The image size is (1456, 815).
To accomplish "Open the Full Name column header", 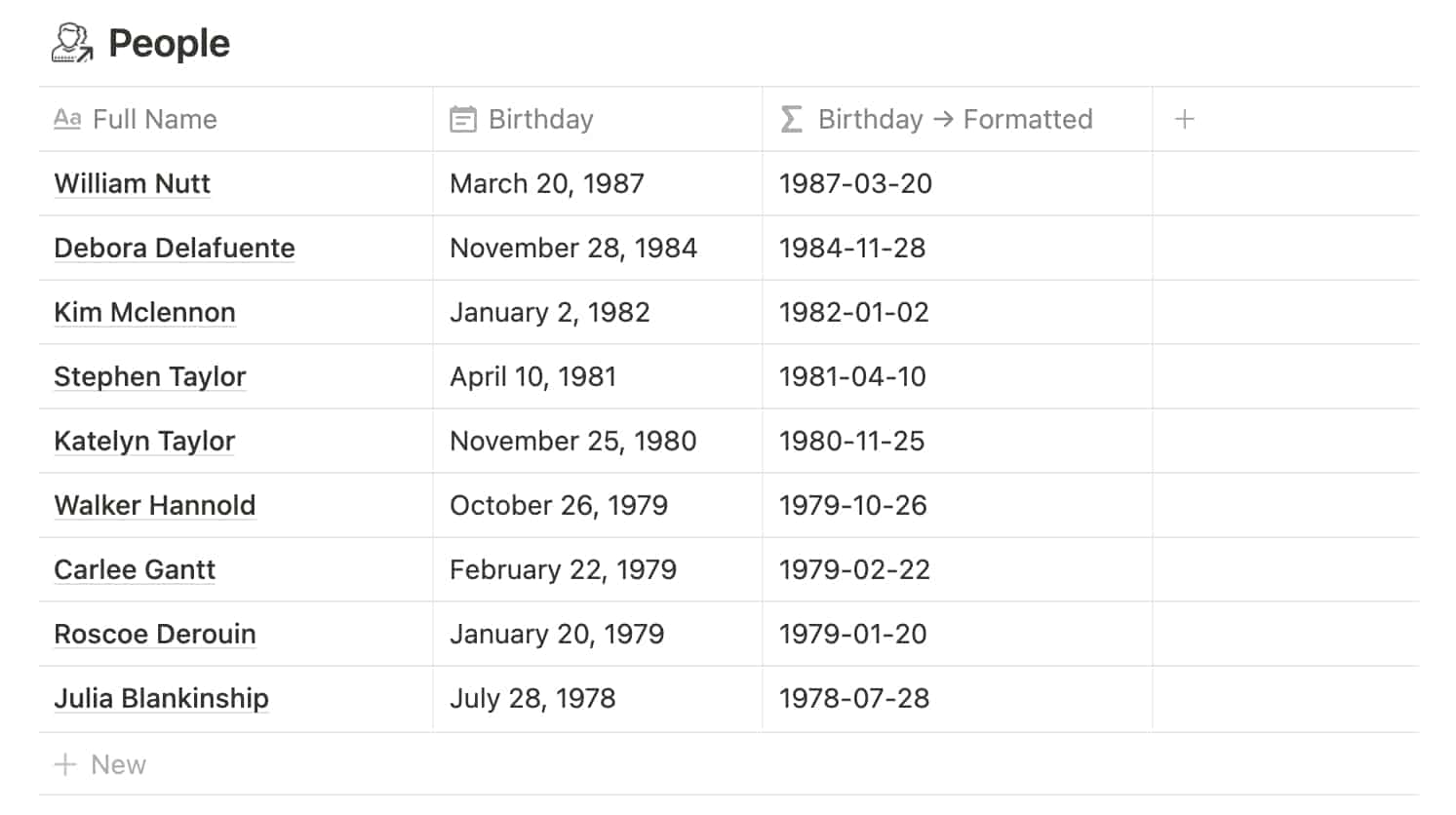I will (x=154, y=118).
